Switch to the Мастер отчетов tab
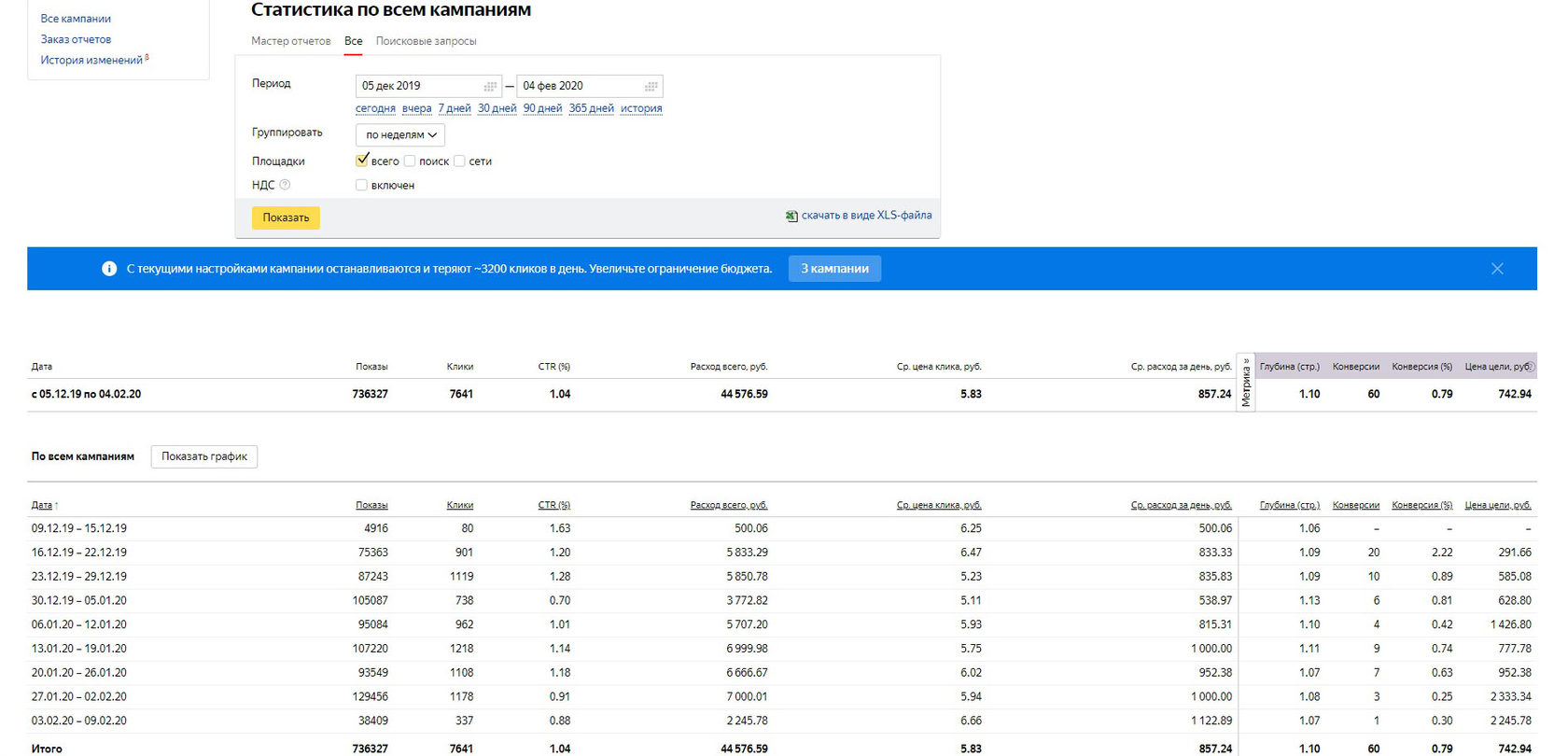The image size is (1568, 756). 290,41
